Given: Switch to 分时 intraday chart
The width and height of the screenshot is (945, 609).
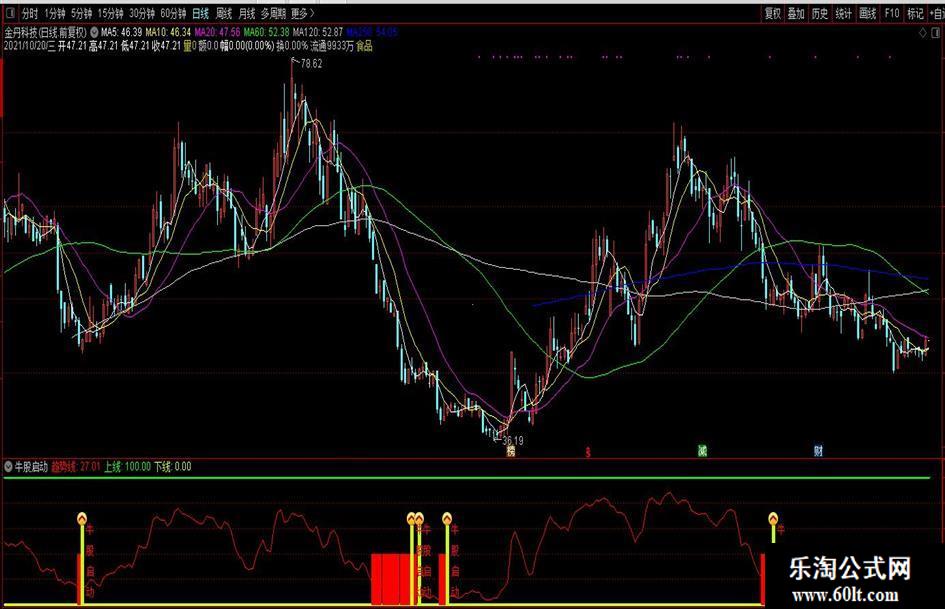Looking at the screenshot, I should point(29,13).
